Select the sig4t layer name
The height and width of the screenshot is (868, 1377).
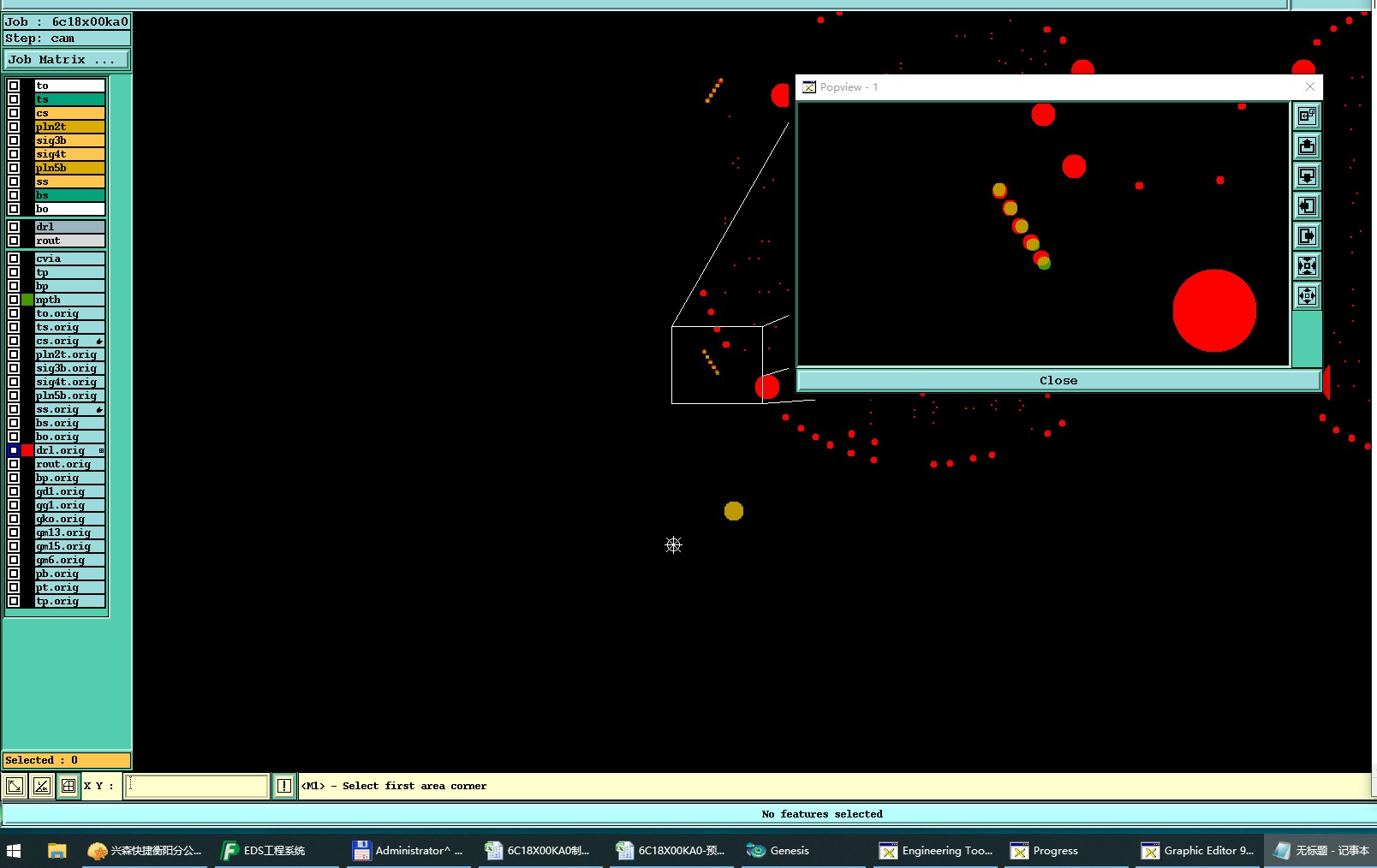click(x=69, y=154)
